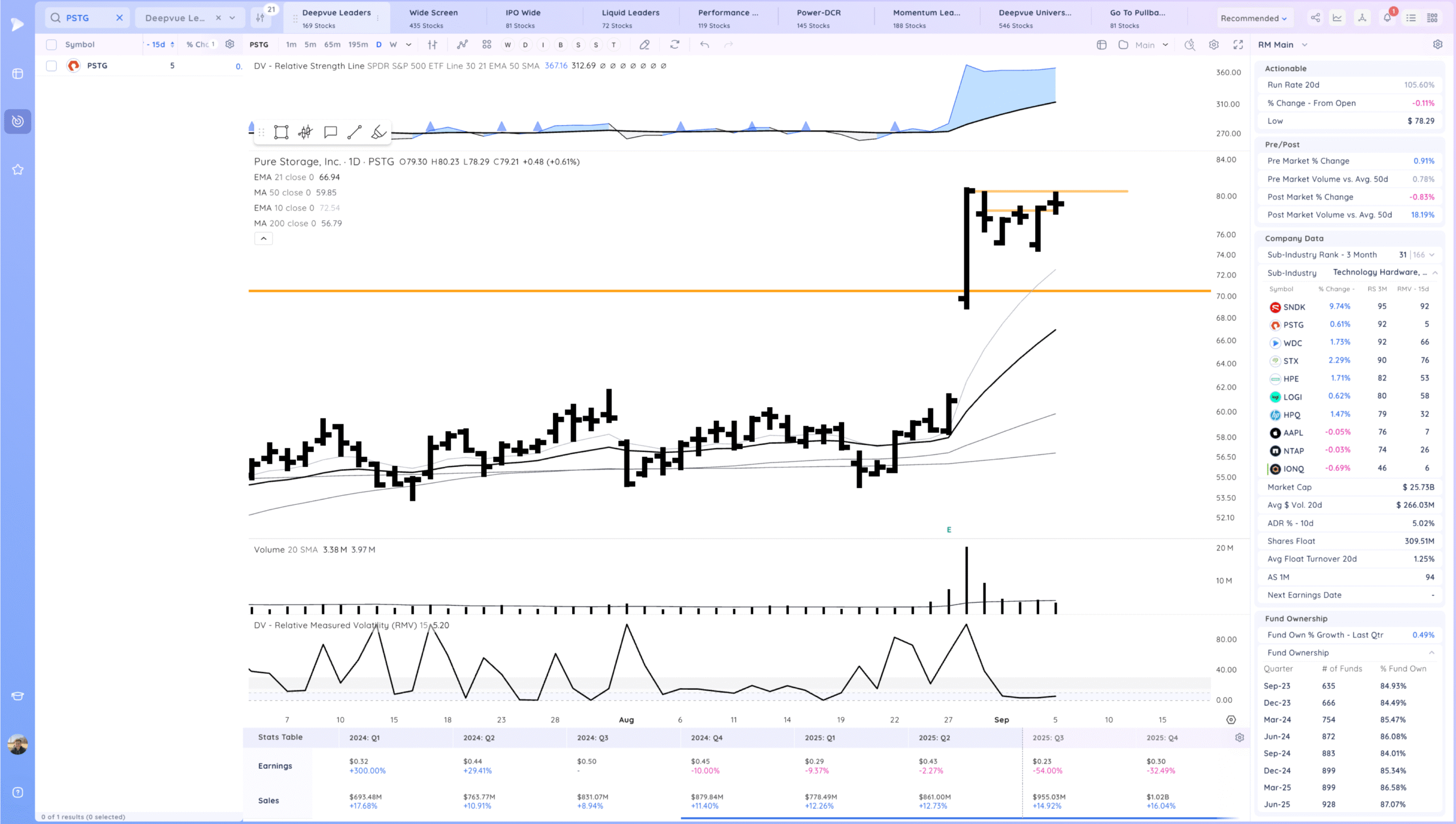Click the PSTG symbol search input
The width and height of the screenshot is (1456, 824).
(87, 18)
